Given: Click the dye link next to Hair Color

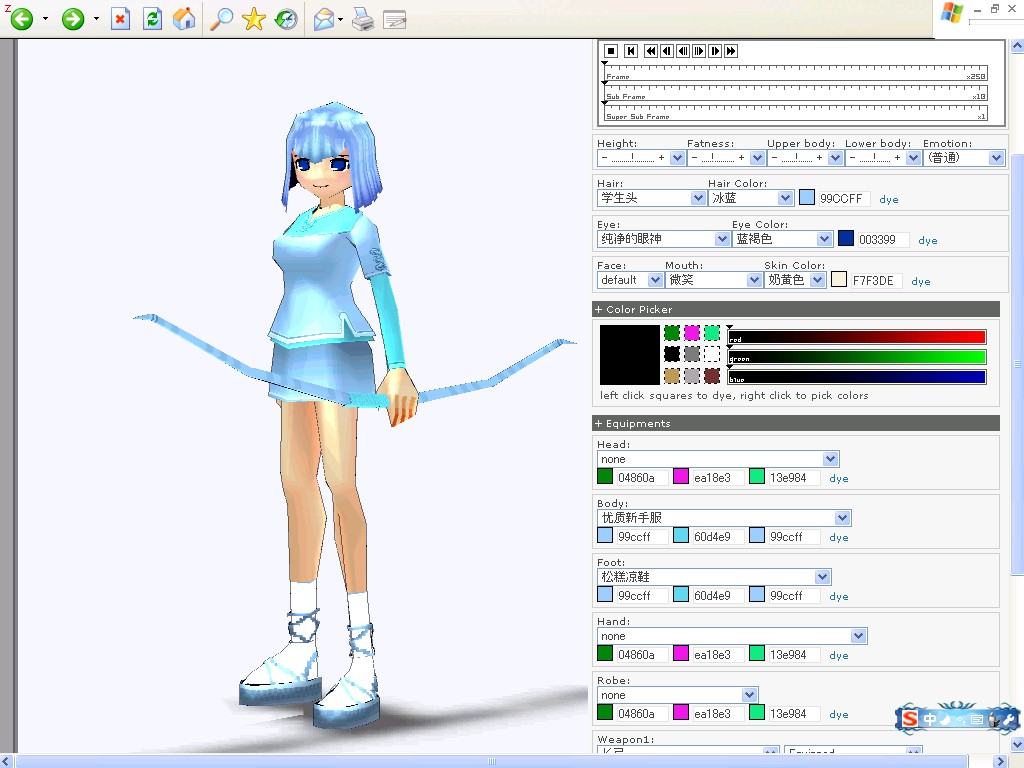Looking at the screenshot, I should pyautogui.click(x=889, y=199).
